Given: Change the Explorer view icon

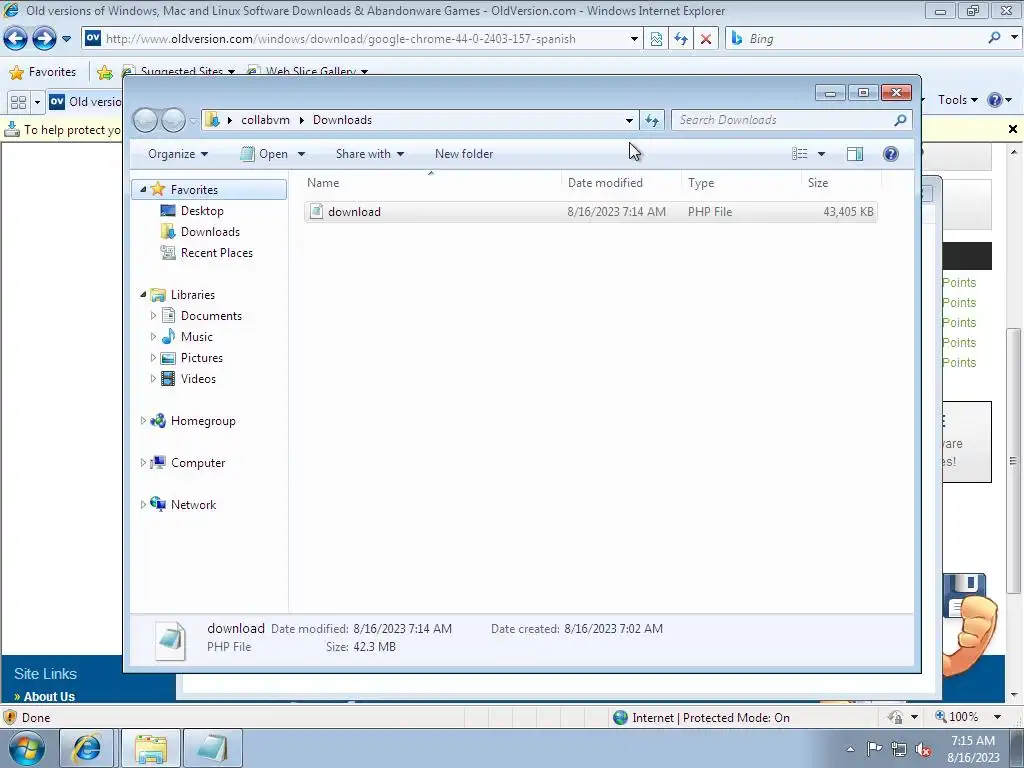Looking at the screenshot, I should click(x=799, y=153).
